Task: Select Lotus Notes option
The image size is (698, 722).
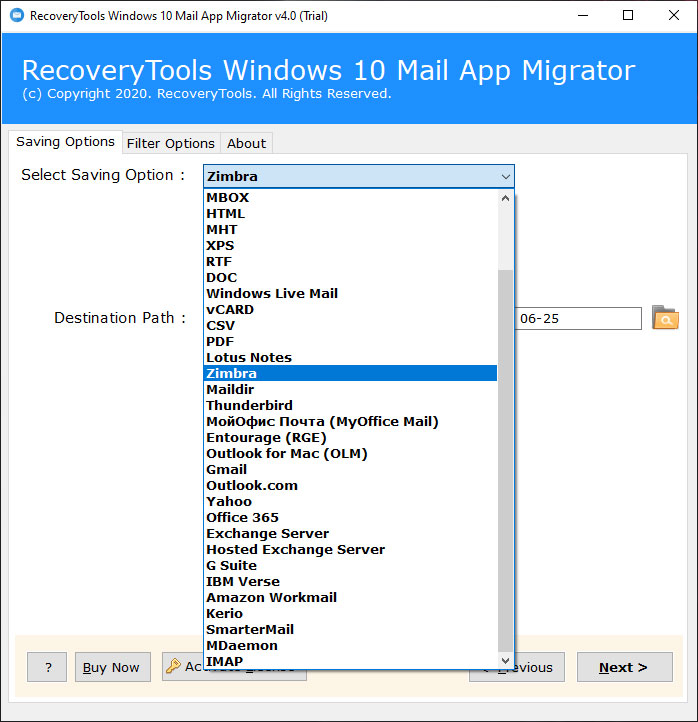Action: point(350,357)
